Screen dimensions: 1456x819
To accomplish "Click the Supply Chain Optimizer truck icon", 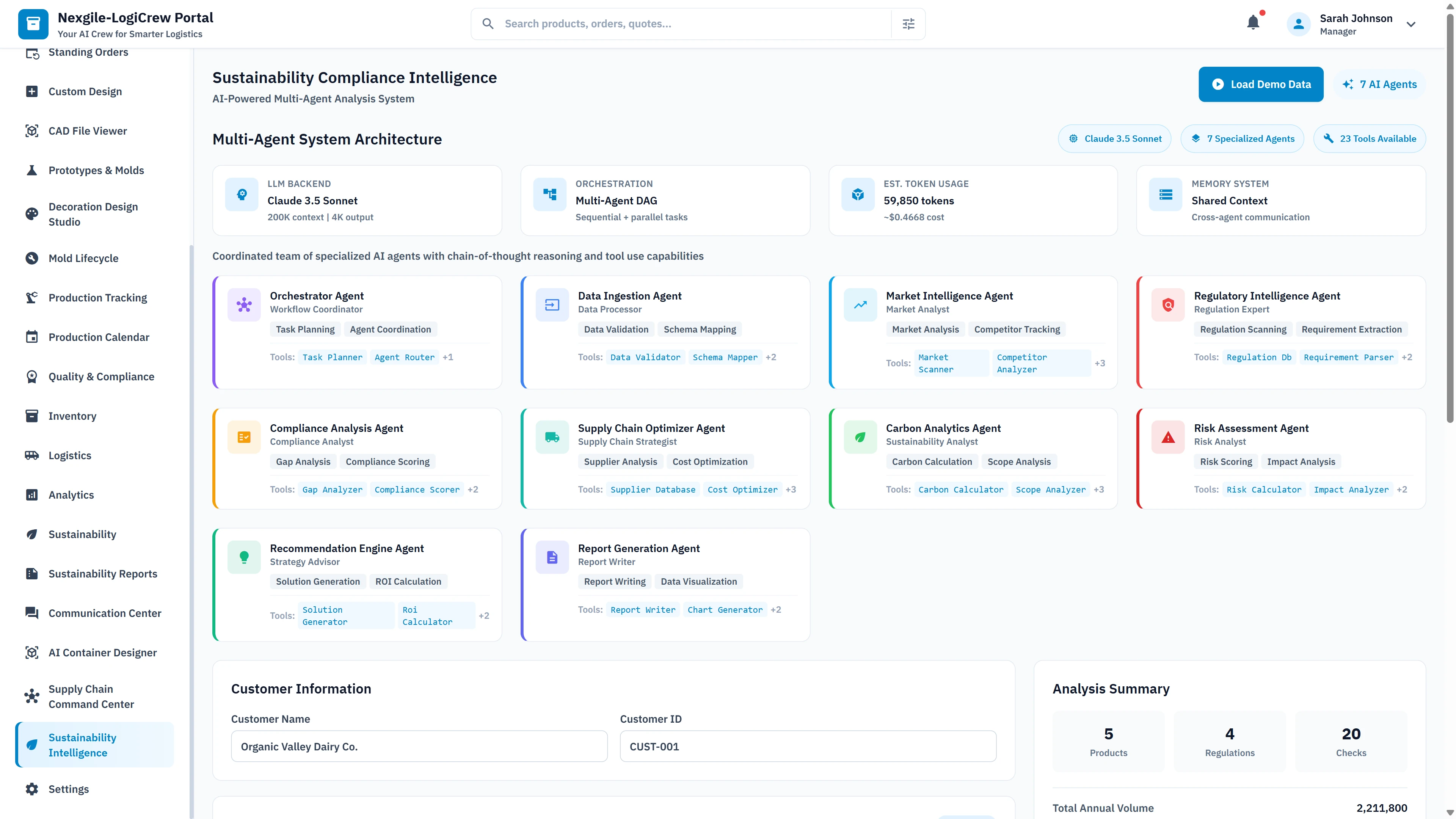I will [x=552, y=437].
